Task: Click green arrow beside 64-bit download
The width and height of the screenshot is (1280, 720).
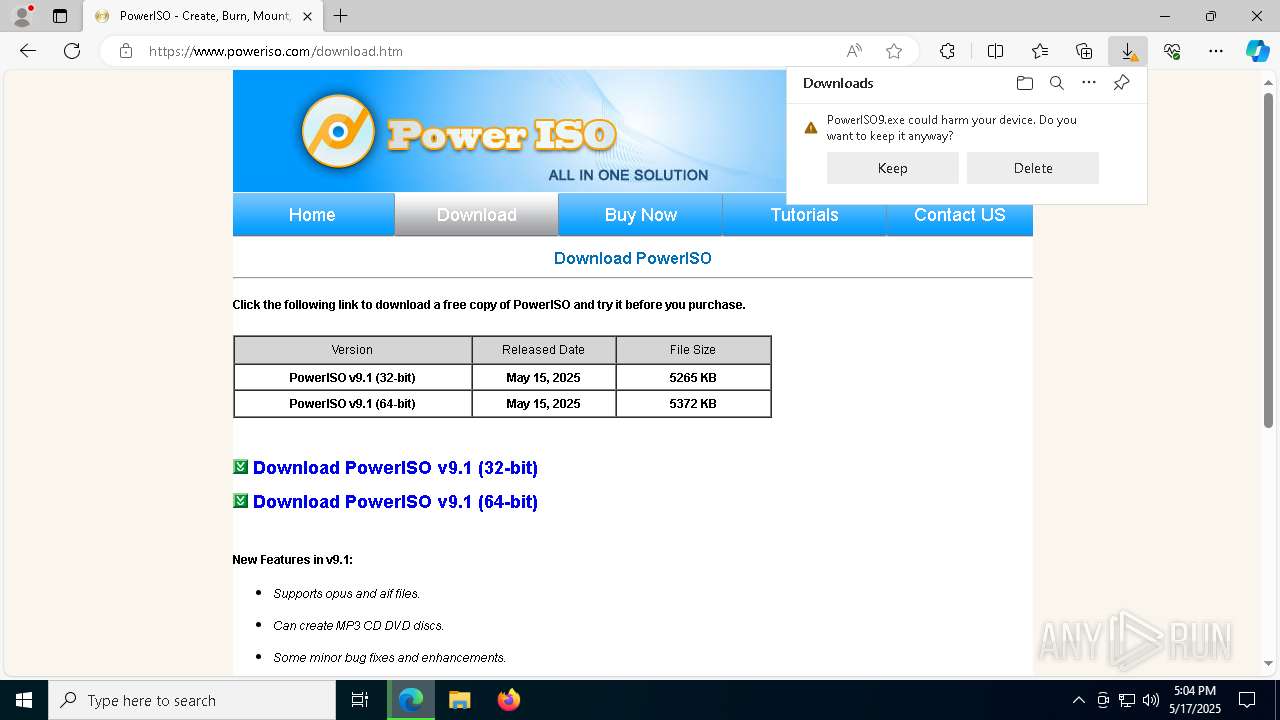Action: tap(240, 501)
